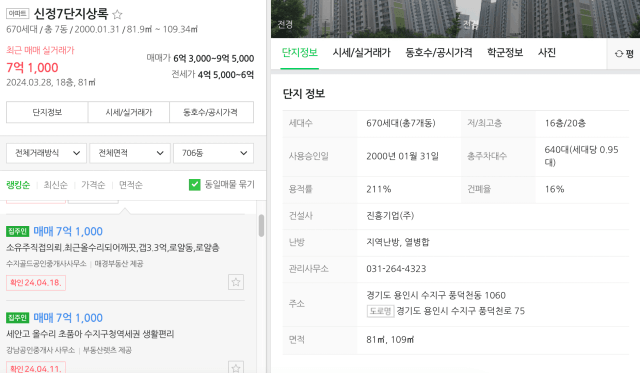Click the 확인24.04.18. confirmation badge
The image size is (640, 373).
coord(36,282)
